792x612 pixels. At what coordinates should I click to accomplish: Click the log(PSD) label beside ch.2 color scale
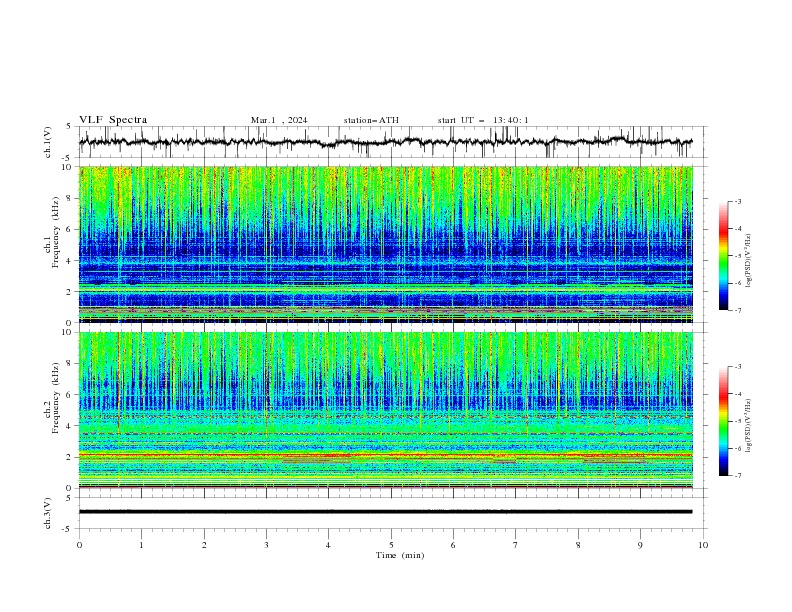coord(749,426)
